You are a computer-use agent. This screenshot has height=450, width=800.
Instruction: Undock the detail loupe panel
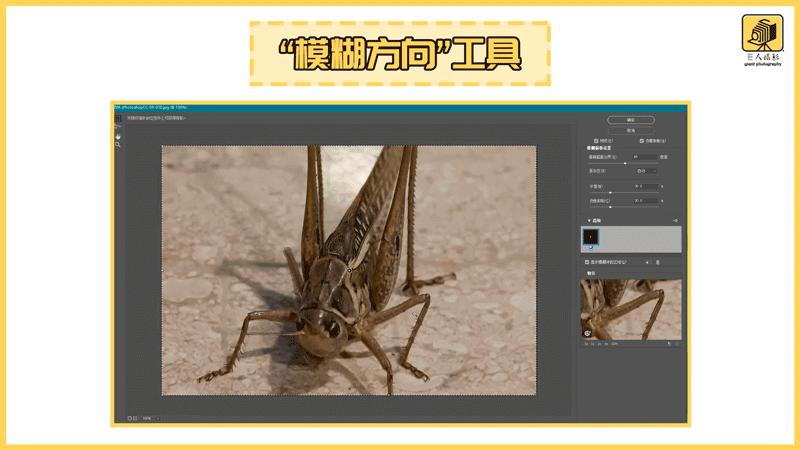pos(669,344)
